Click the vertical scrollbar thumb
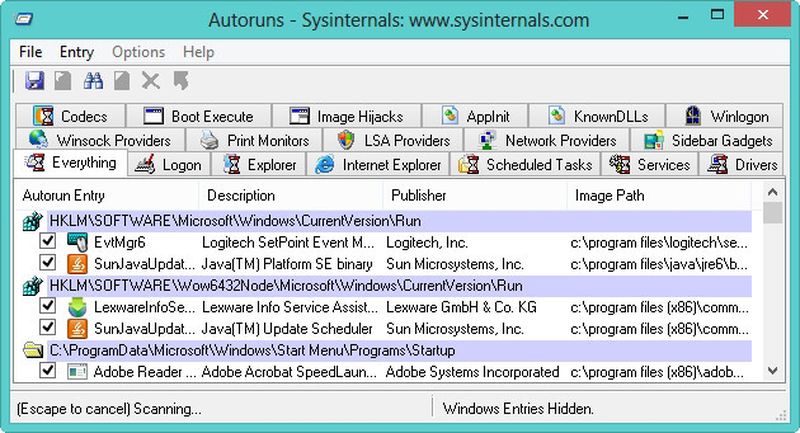Viewport: 800px width, 433px height. [x=772, y=213]
